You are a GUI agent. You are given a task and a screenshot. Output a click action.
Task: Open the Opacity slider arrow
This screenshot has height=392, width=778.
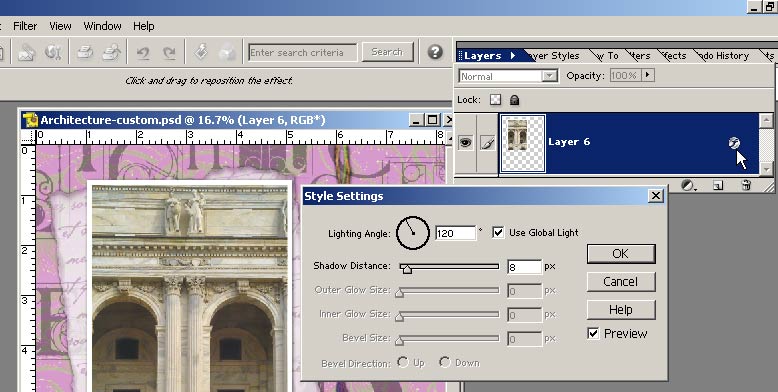click(648, 75)
